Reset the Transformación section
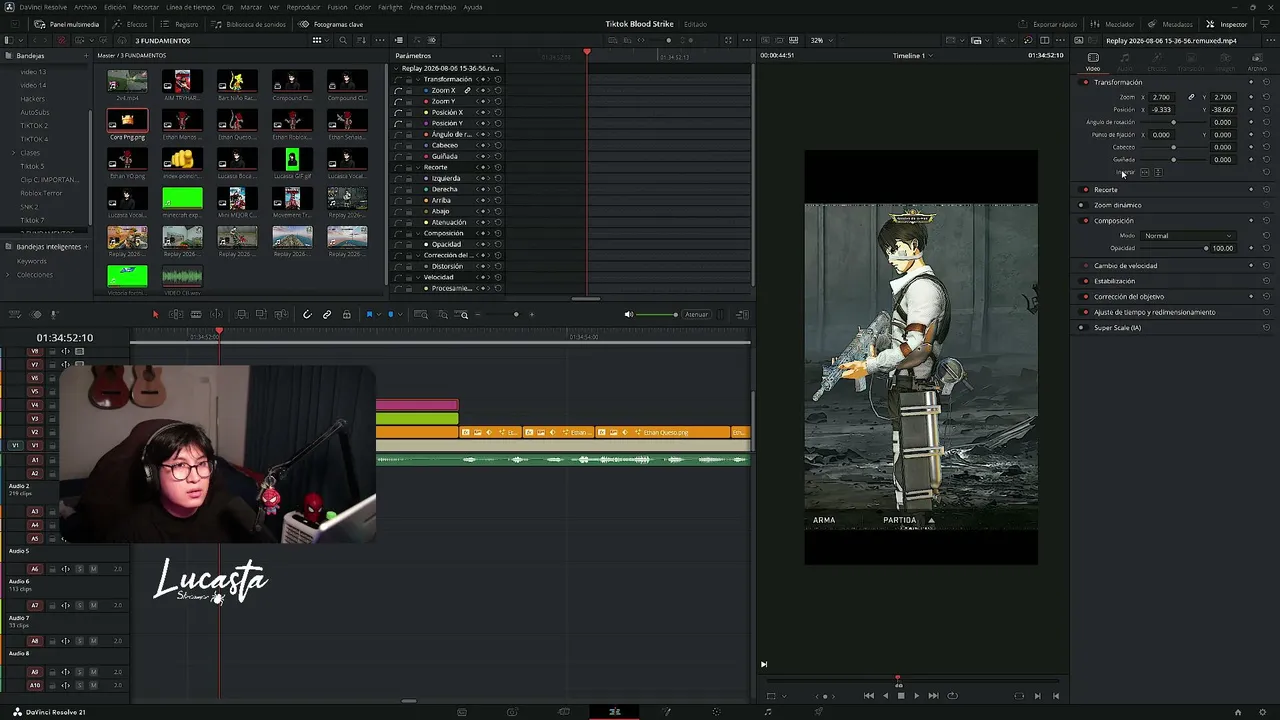 pyautogui.click(x=1266, y=82)
